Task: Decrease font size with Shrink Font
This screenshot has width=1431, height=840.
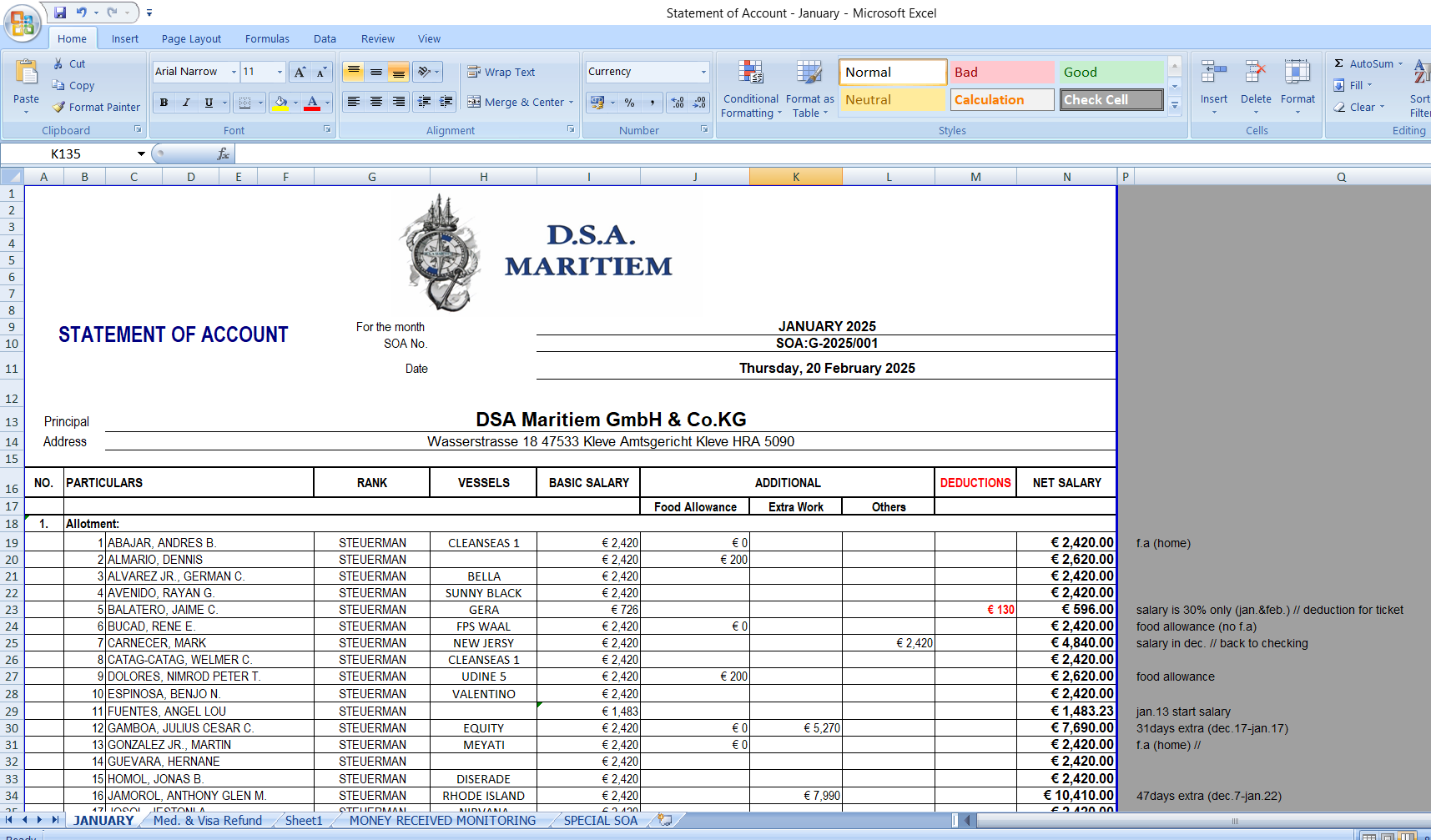Action: pyautogui.click(x=321, y=72)
